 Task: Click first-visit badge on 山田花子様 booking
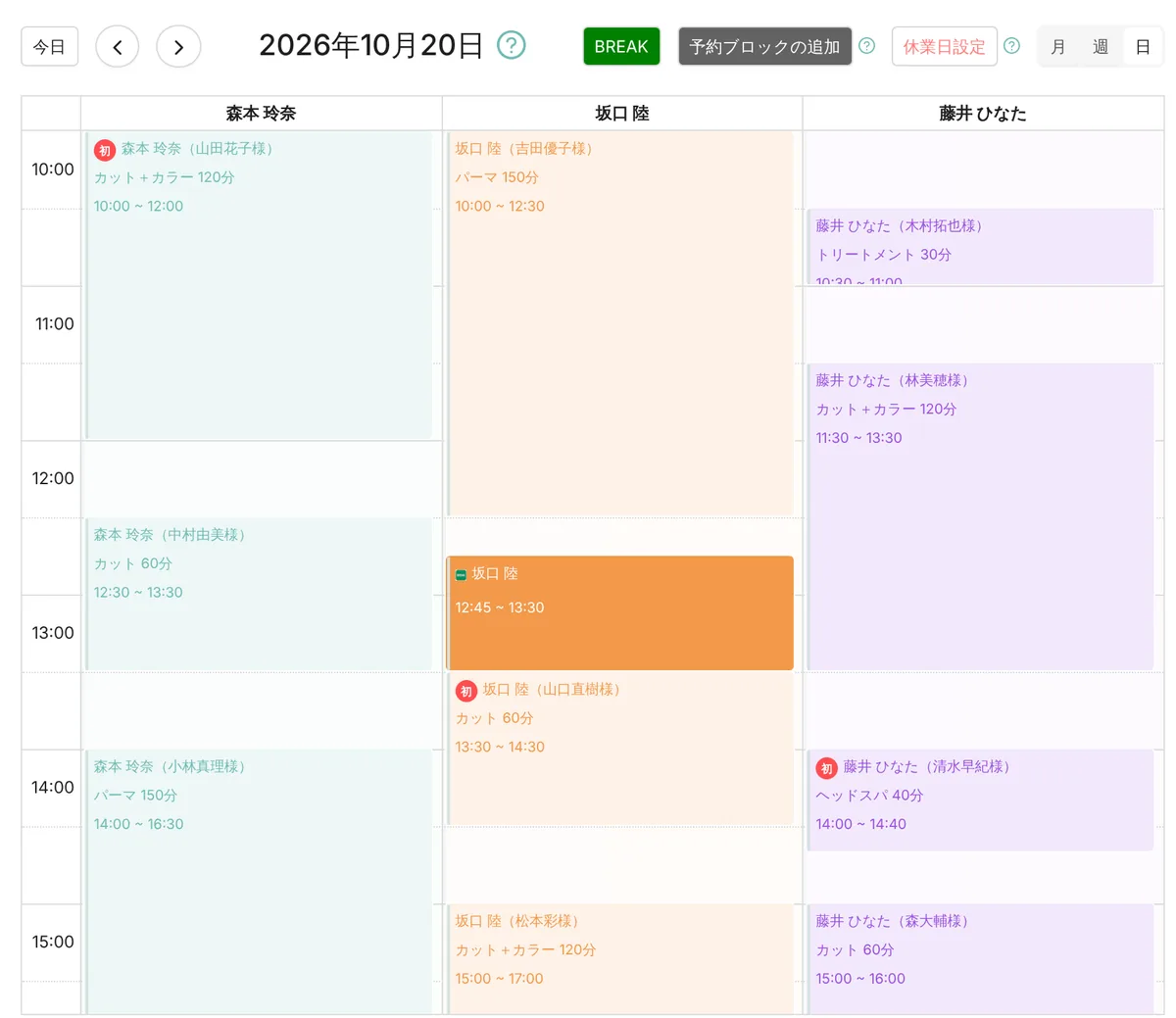pyautogui.click(x=105, y=150)
